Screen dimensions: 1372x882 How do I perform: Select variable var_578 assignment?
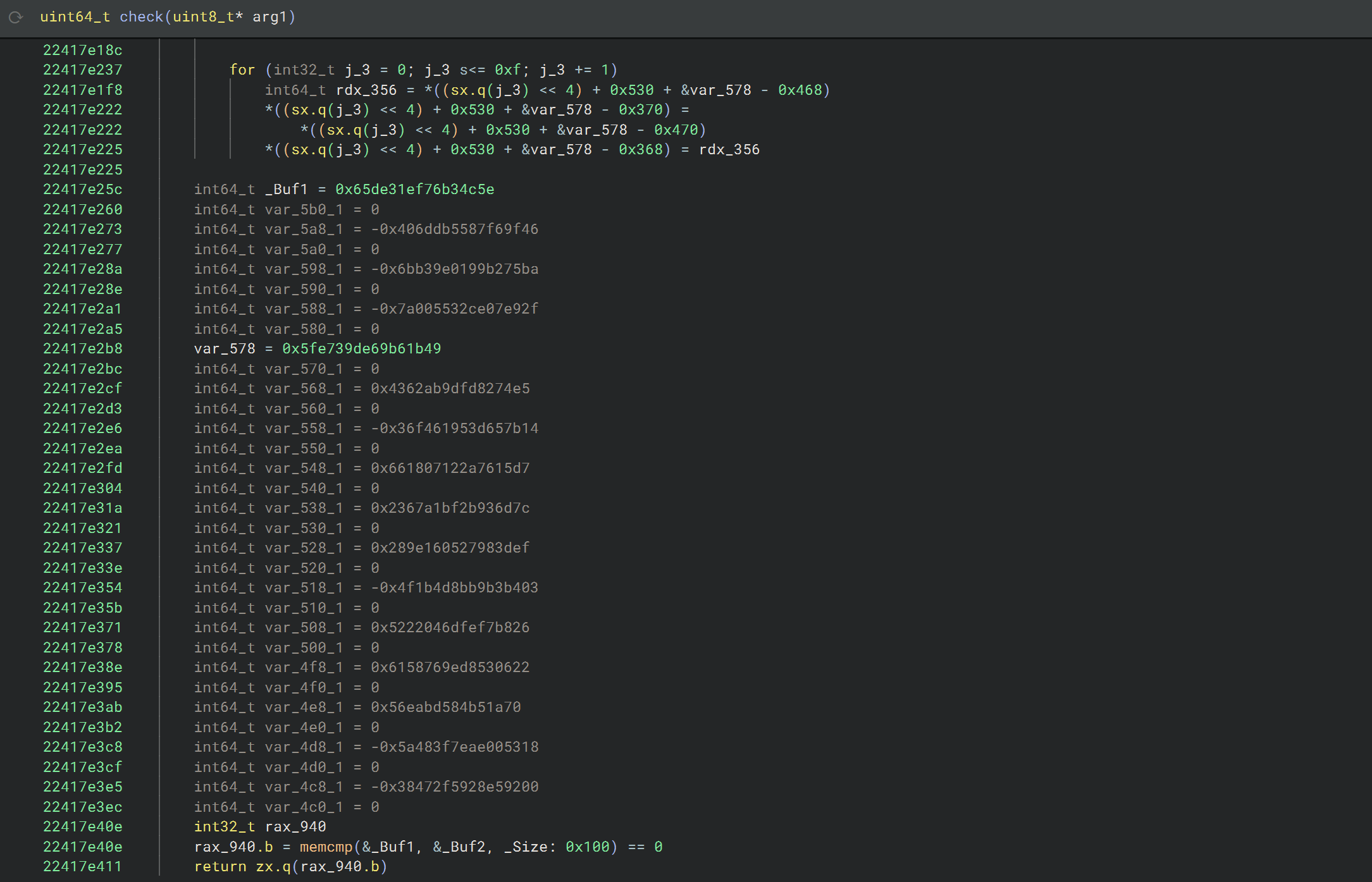tap(225, 348)
